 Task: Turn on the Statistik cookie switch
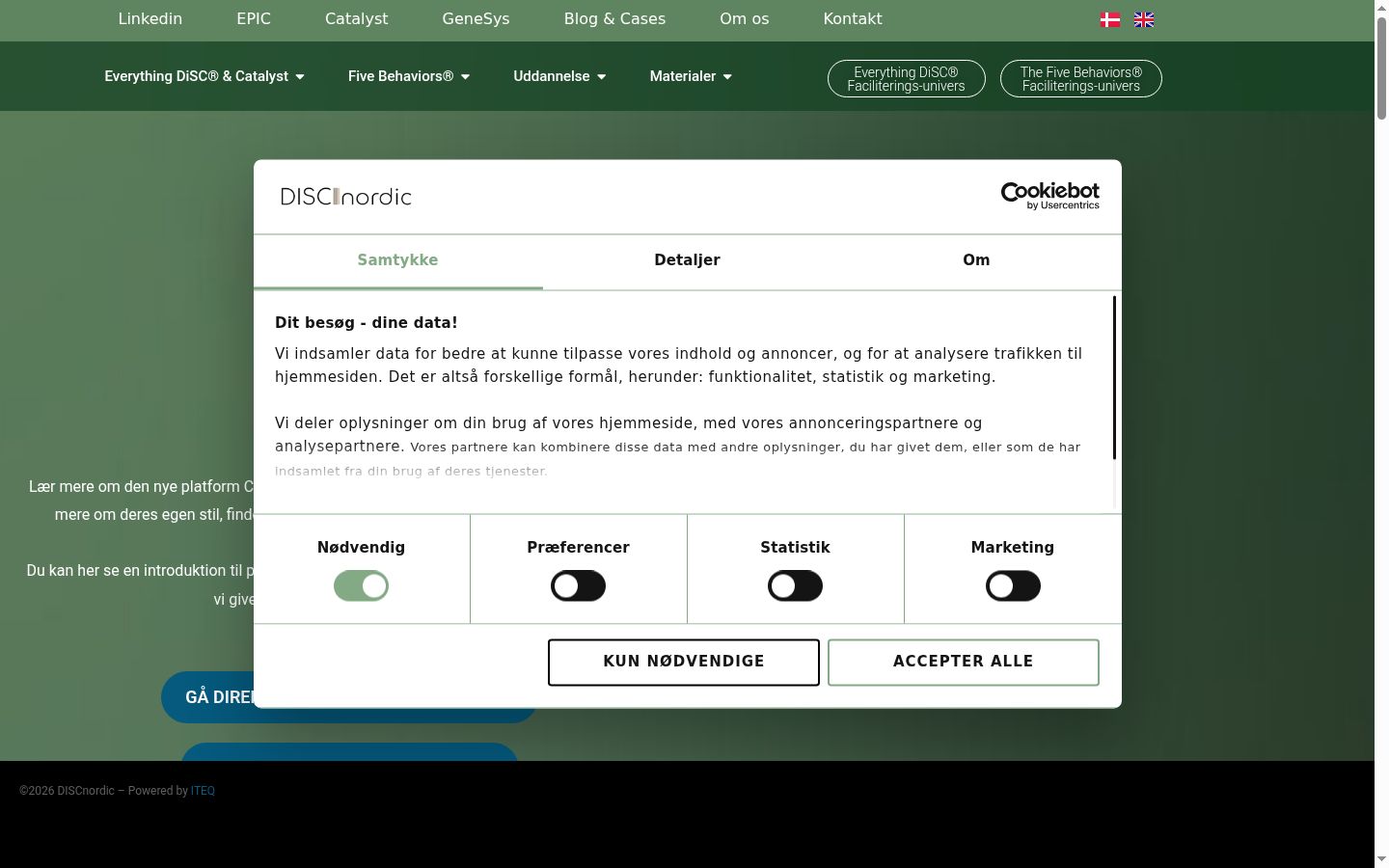(x=795, y=585)
